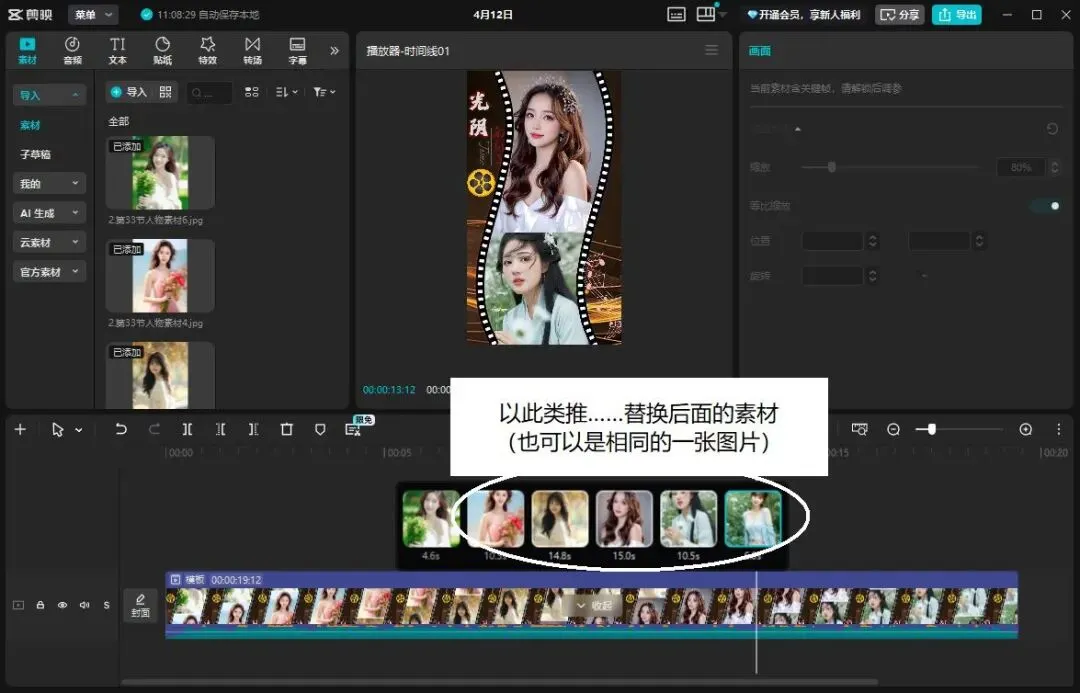Open the selection tool mode dropdown

(79, 430)
